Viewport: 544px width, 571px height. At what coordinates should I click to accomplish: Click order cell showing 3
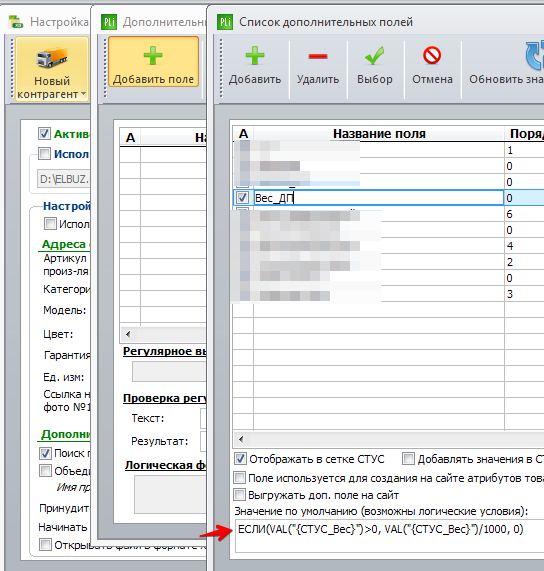[524, 294]
